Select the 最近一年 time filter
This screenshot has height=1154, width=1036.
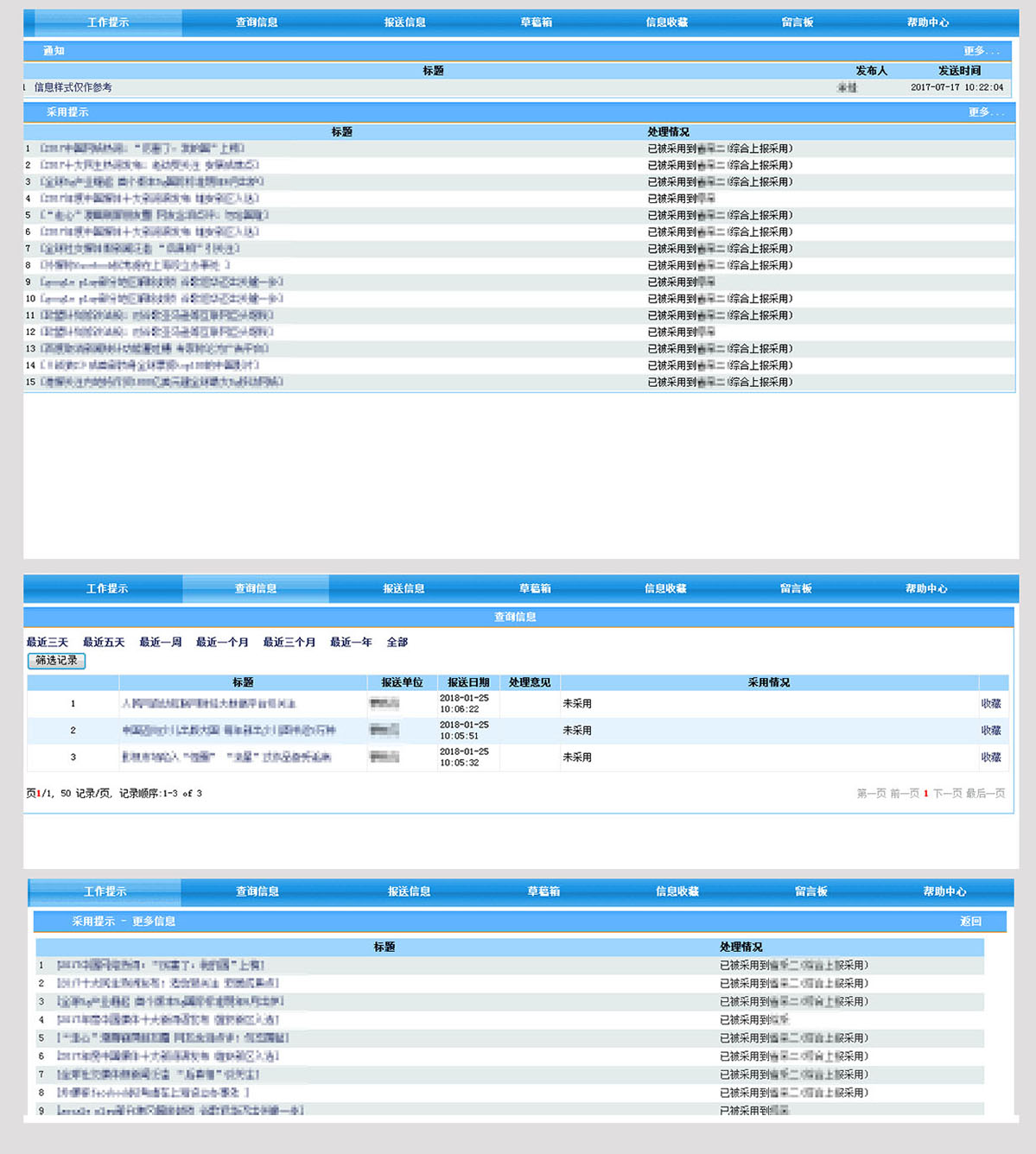(351, 642)
